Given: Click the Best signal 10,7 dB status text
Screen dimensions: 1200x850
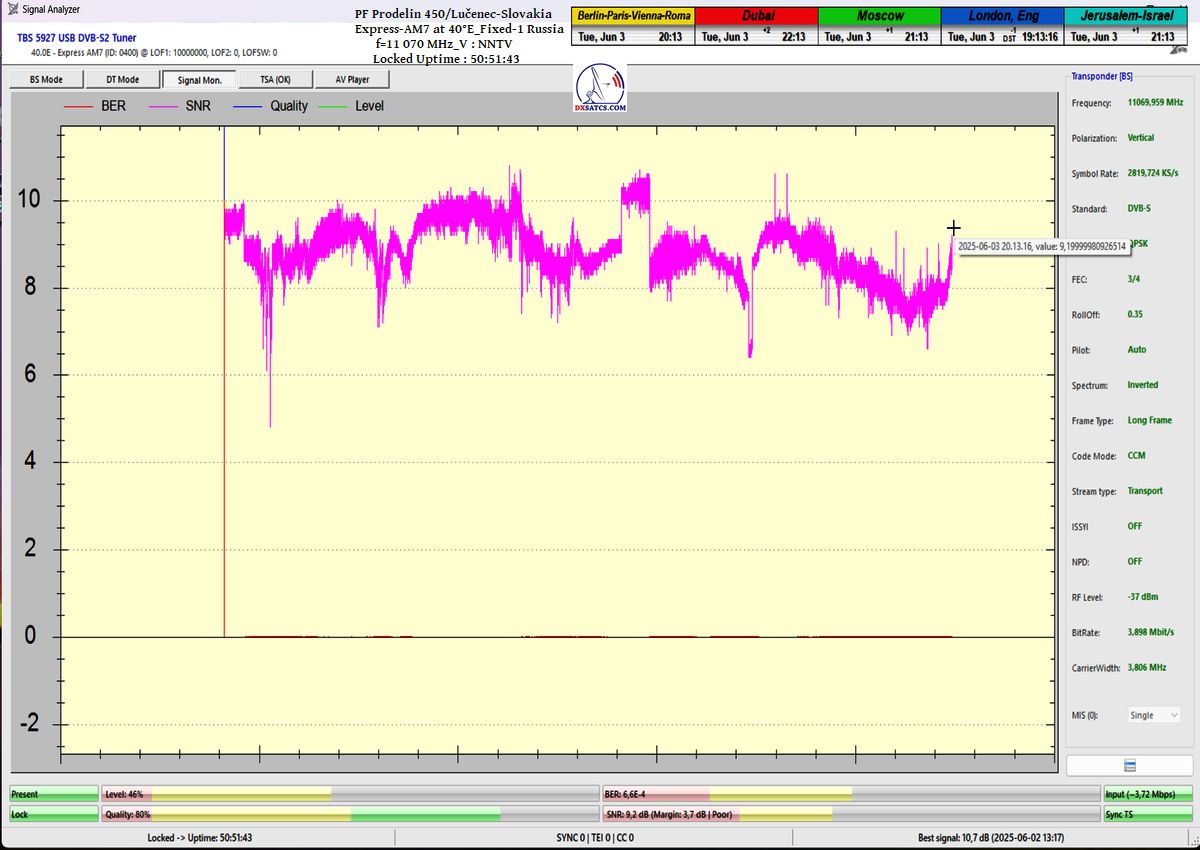Looking at the screenshot, I should coord(990,837).
